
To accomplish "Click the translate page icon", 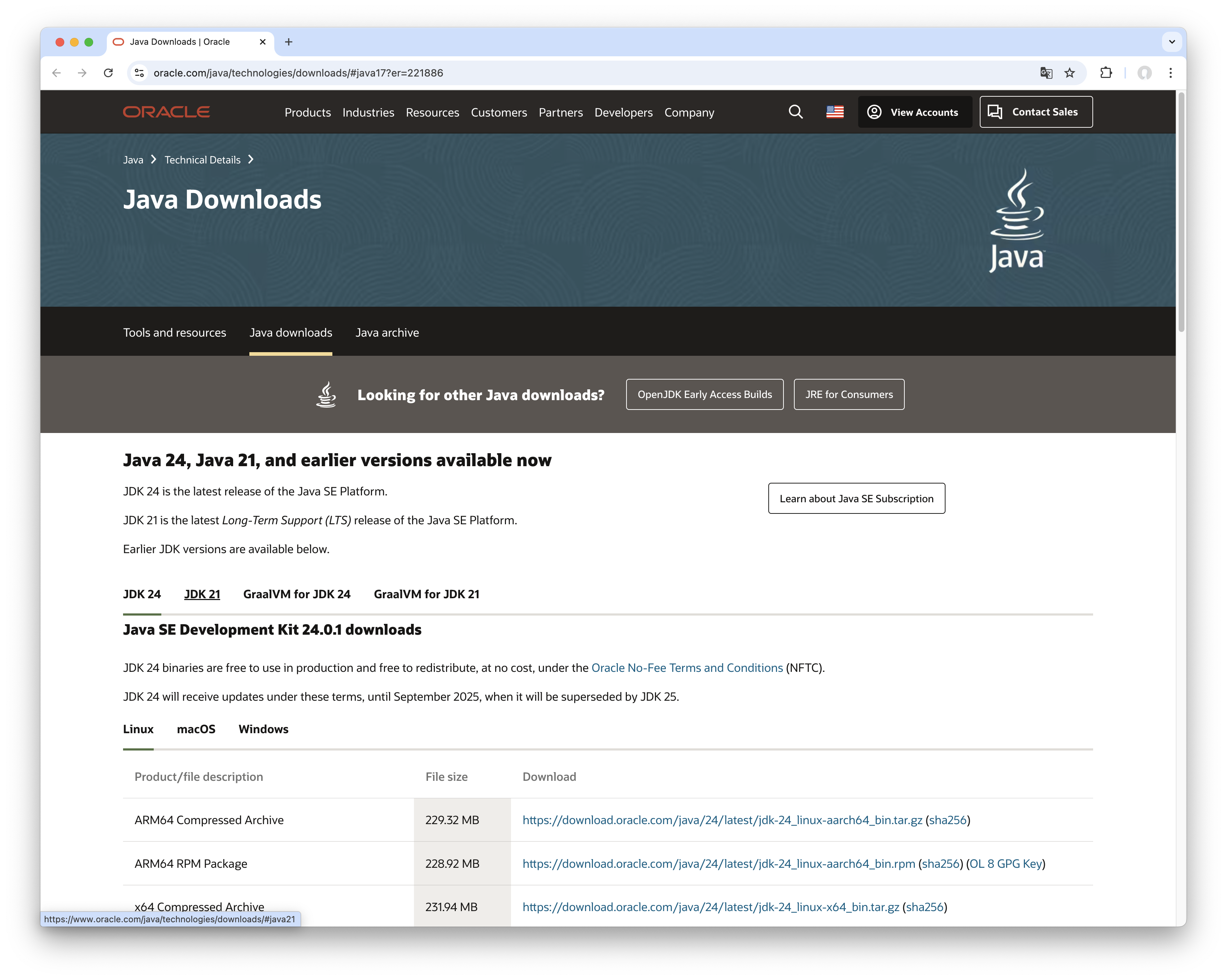I will 1045,73.
